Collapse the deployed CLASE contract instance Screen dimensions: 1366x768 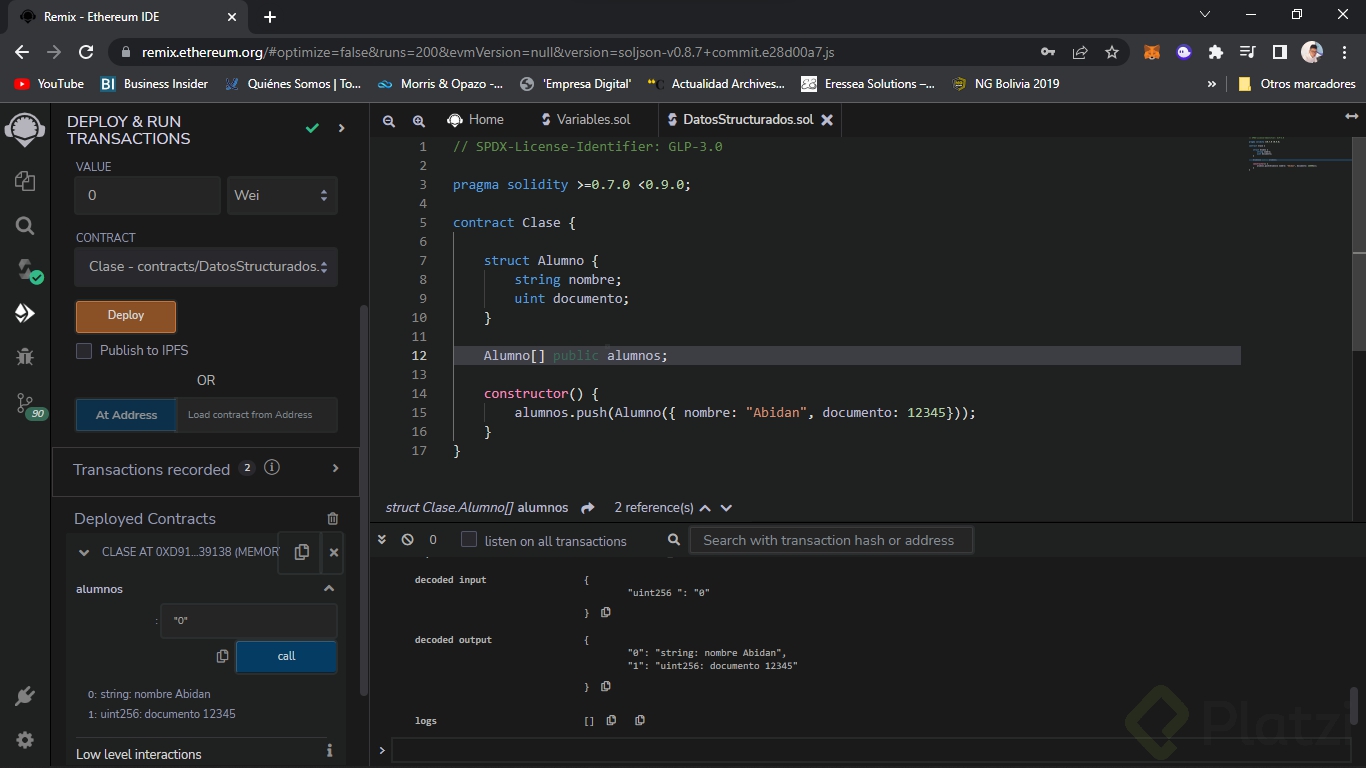point(84,552)
